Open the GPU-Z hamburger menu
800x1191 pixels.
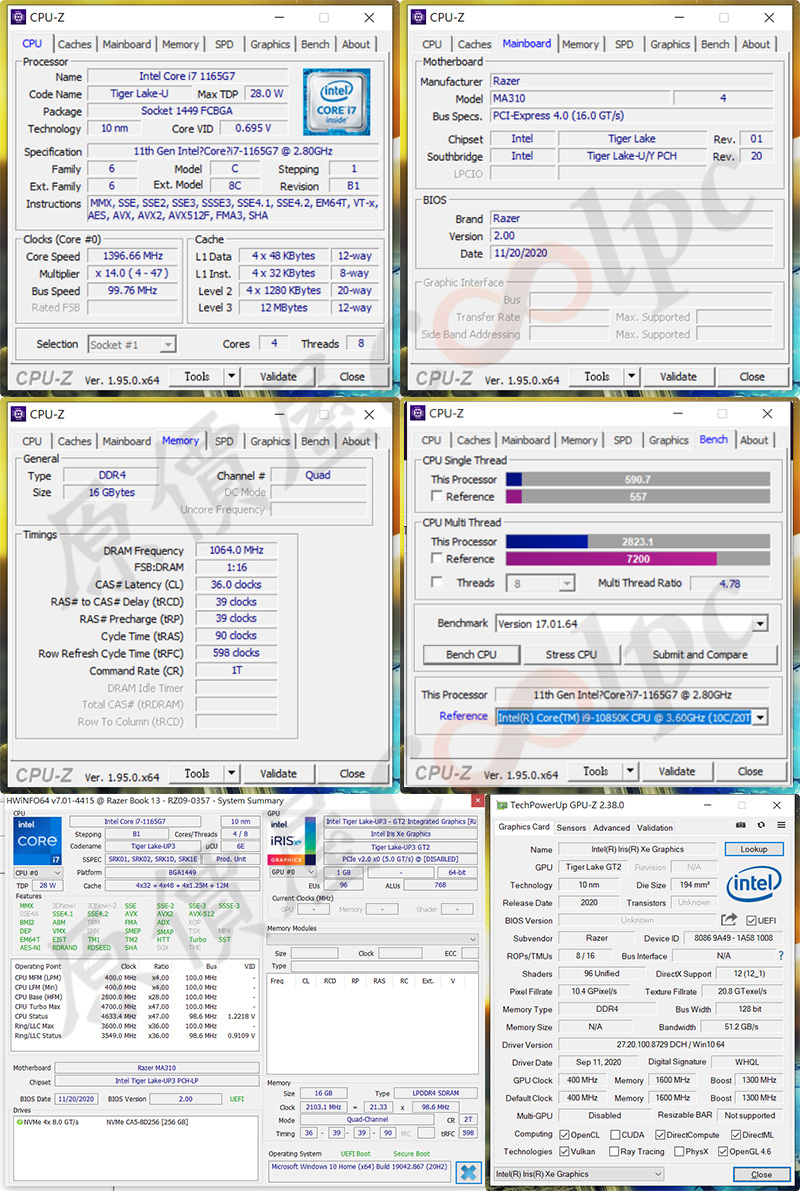tap(780, 825)
